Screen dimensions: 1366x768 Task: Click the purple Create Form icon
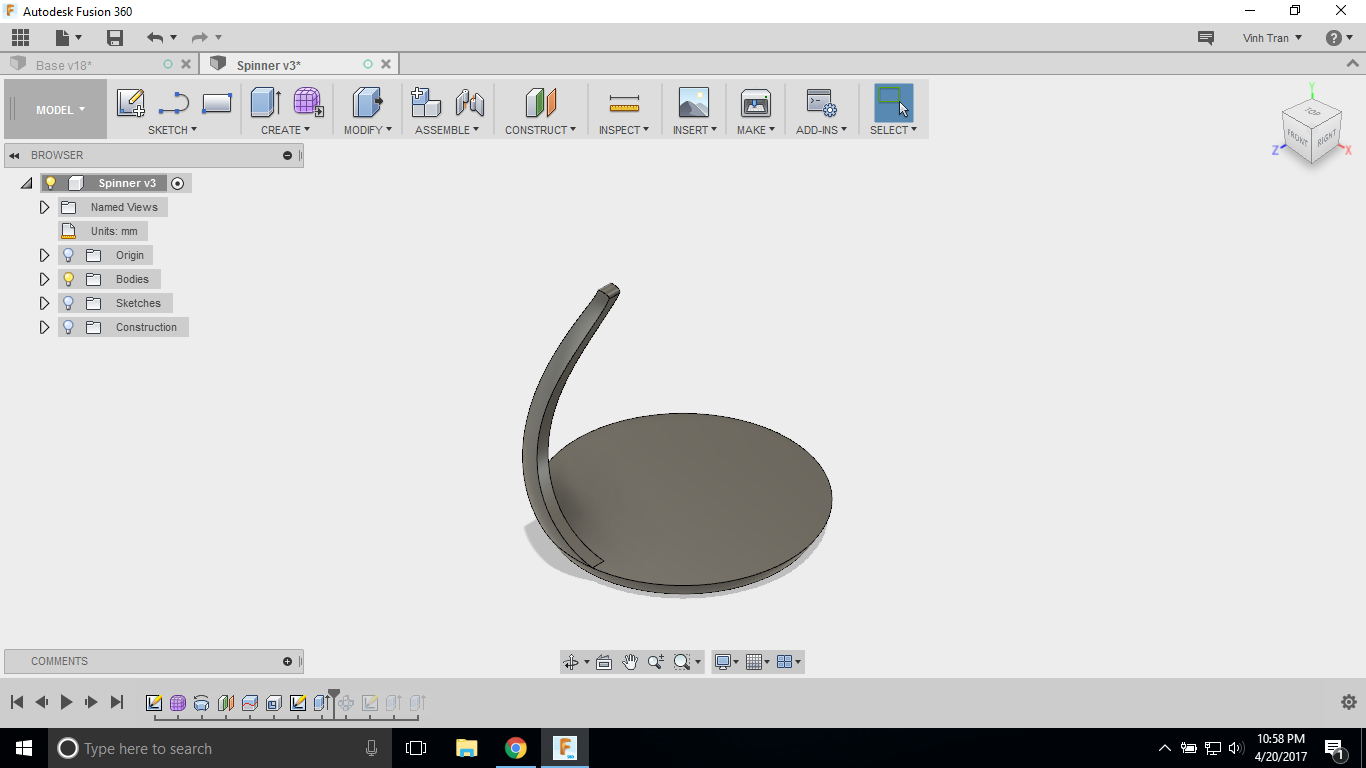coord(308,102)
